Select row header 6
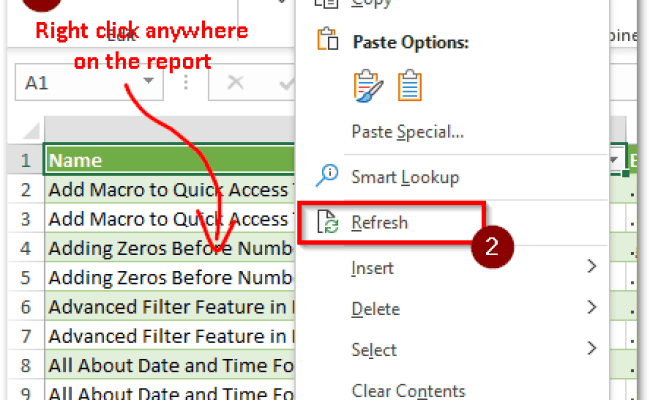 click(x=26, y=307)
